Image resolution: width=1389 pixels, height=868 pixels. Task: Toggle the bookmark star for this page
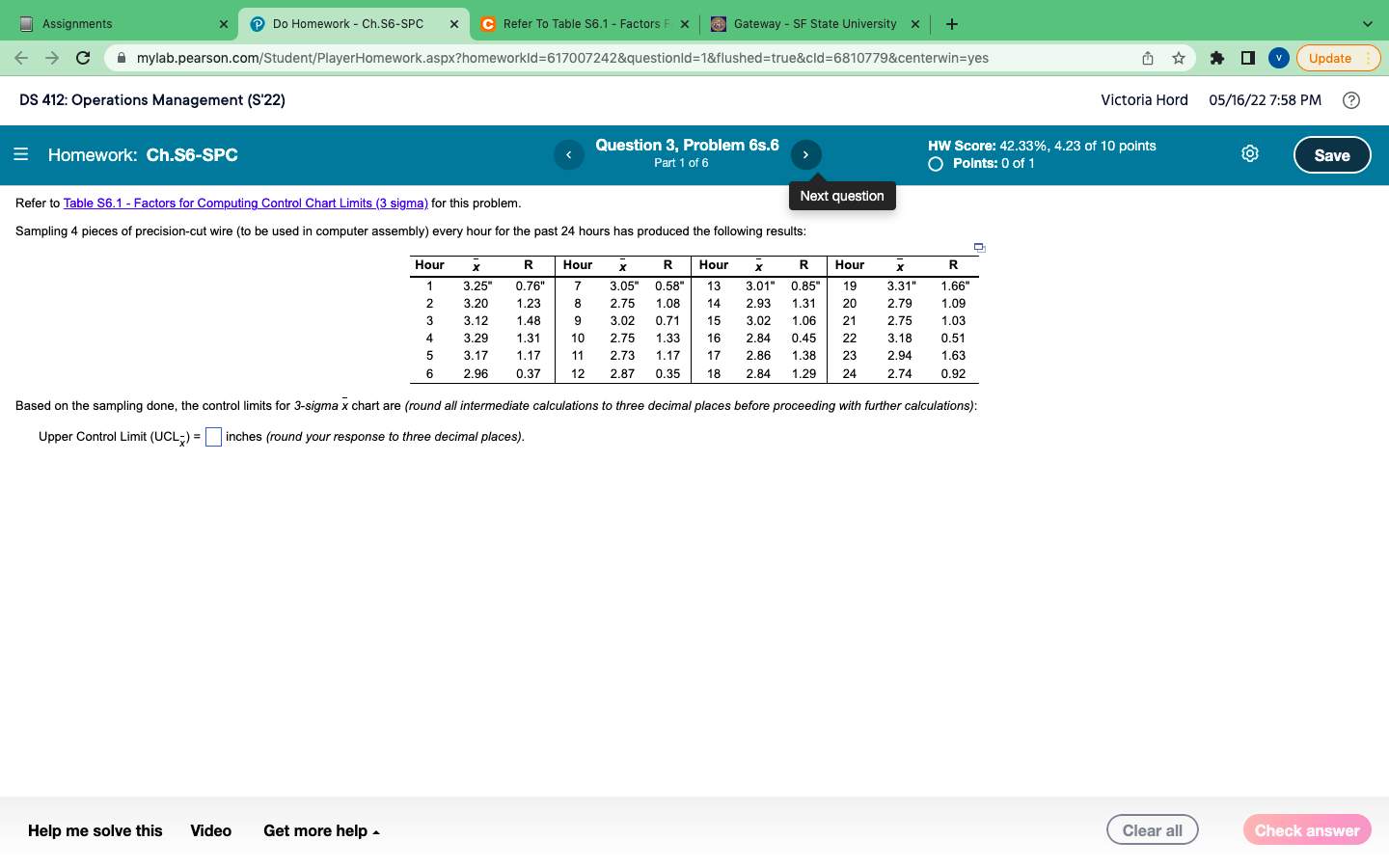[x=1178, y=58]
